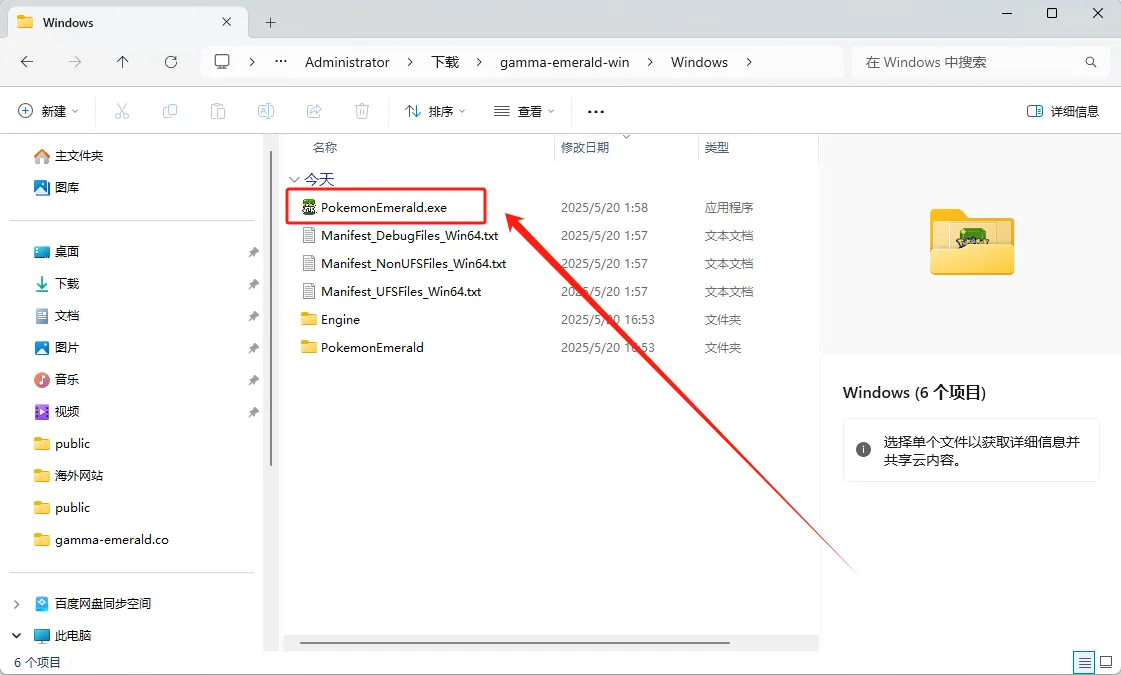Collapse the 此电脑 tree node
This screenshot has width=1121, height=675.
(x=16, y=636)
